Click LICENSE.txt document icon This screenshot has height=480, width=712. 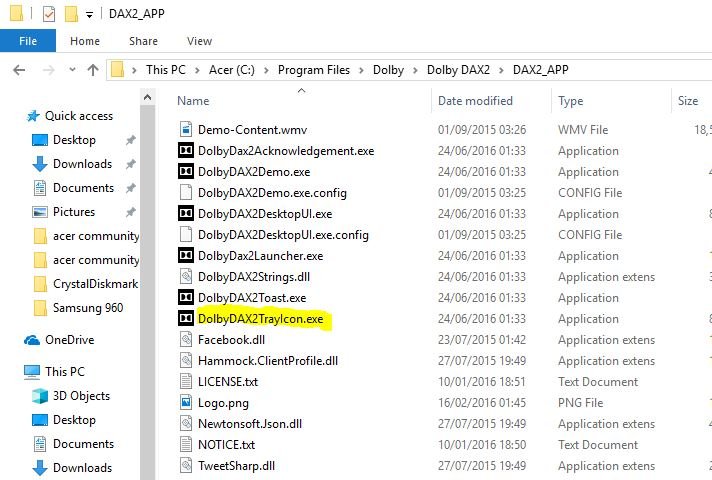point(186,381)
